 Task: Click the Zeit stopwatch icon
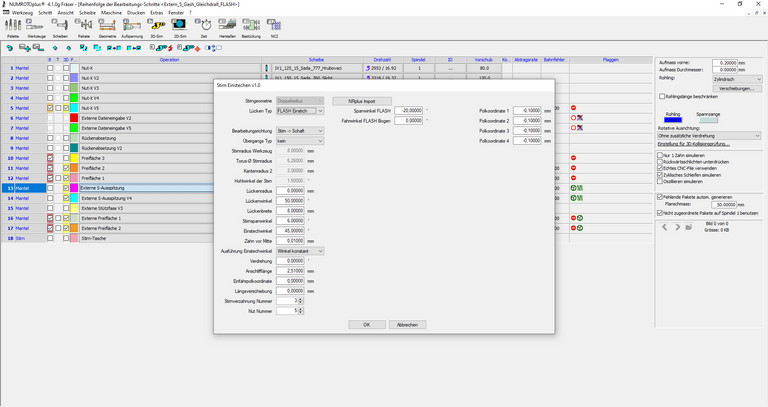pyautogui.click(x=204, y=25)
